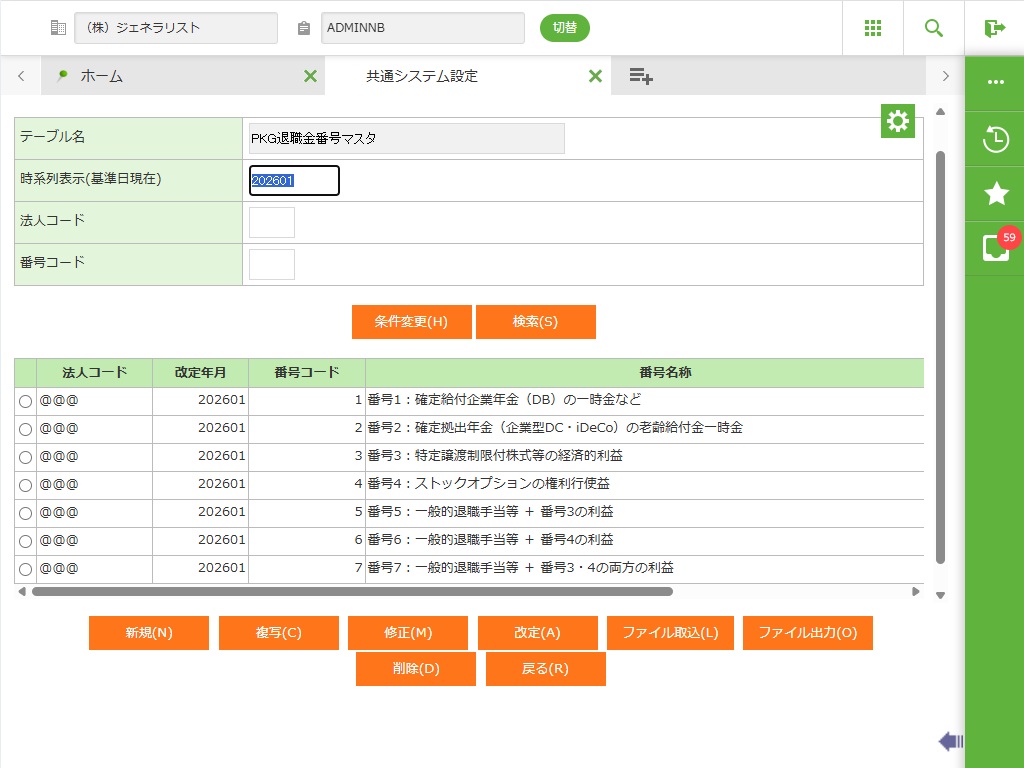This screenshot has height=768, width=1024.
Task: Select the radio button for 番号1 row
Action: click(x=25, y=401)
